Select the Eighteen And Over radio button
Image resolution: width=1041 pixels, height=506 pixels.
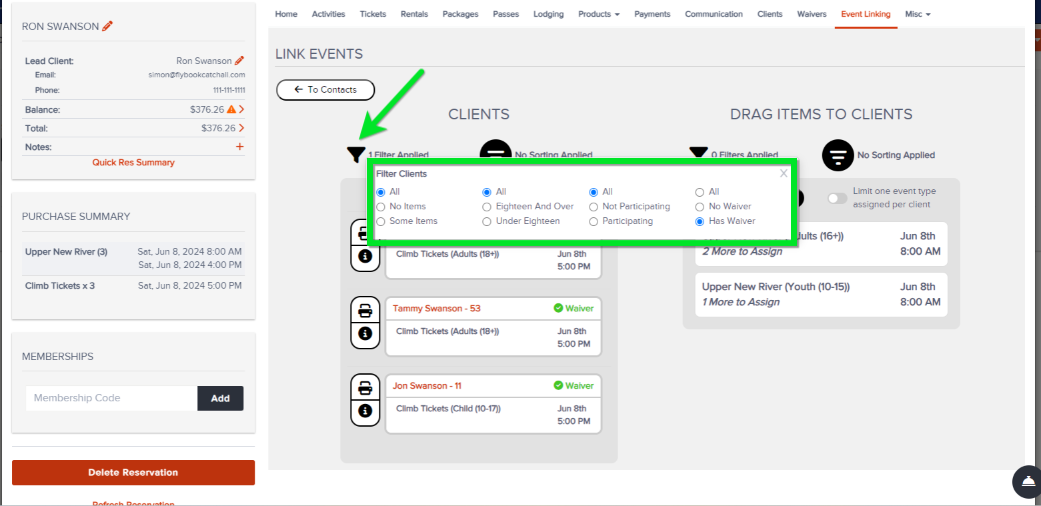tap(487, 207)
